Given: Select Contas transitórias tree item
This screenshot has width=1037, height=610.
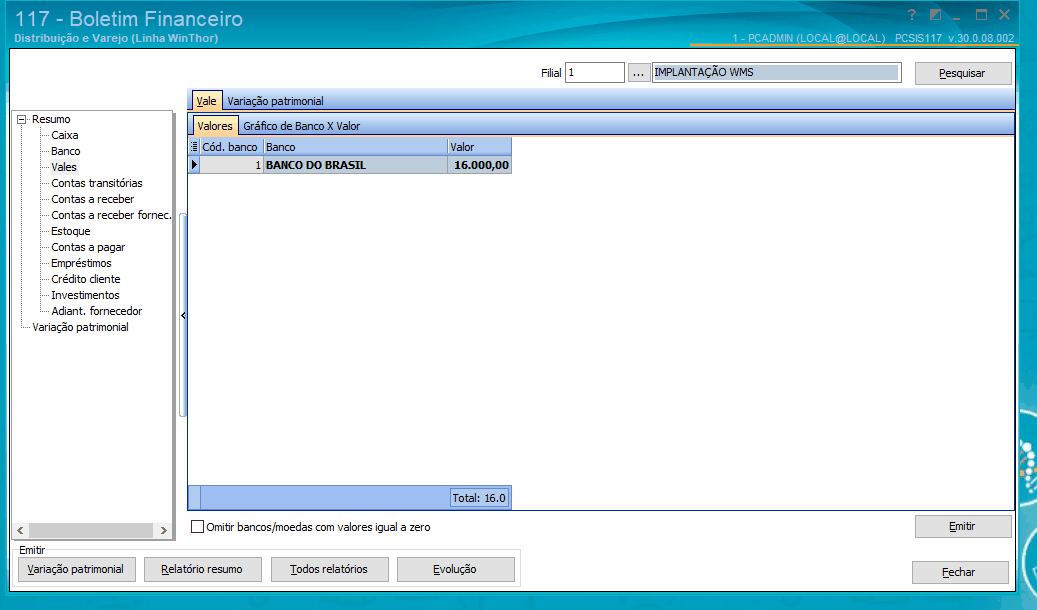Looking at the screenshot, I should [97, 183].
